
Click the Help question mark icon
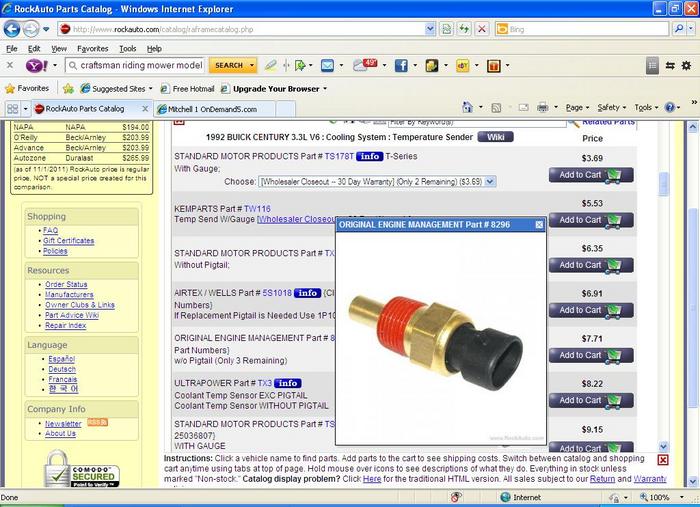[669, 108]
